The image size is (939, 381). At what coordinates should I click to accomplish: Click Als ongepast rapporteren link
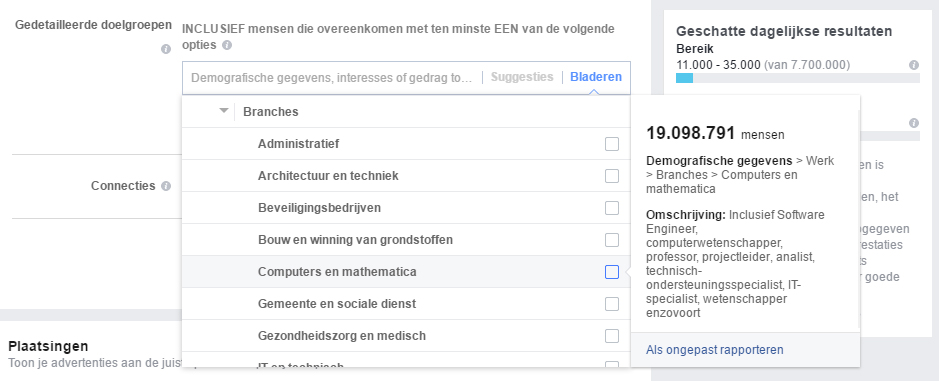714,350
